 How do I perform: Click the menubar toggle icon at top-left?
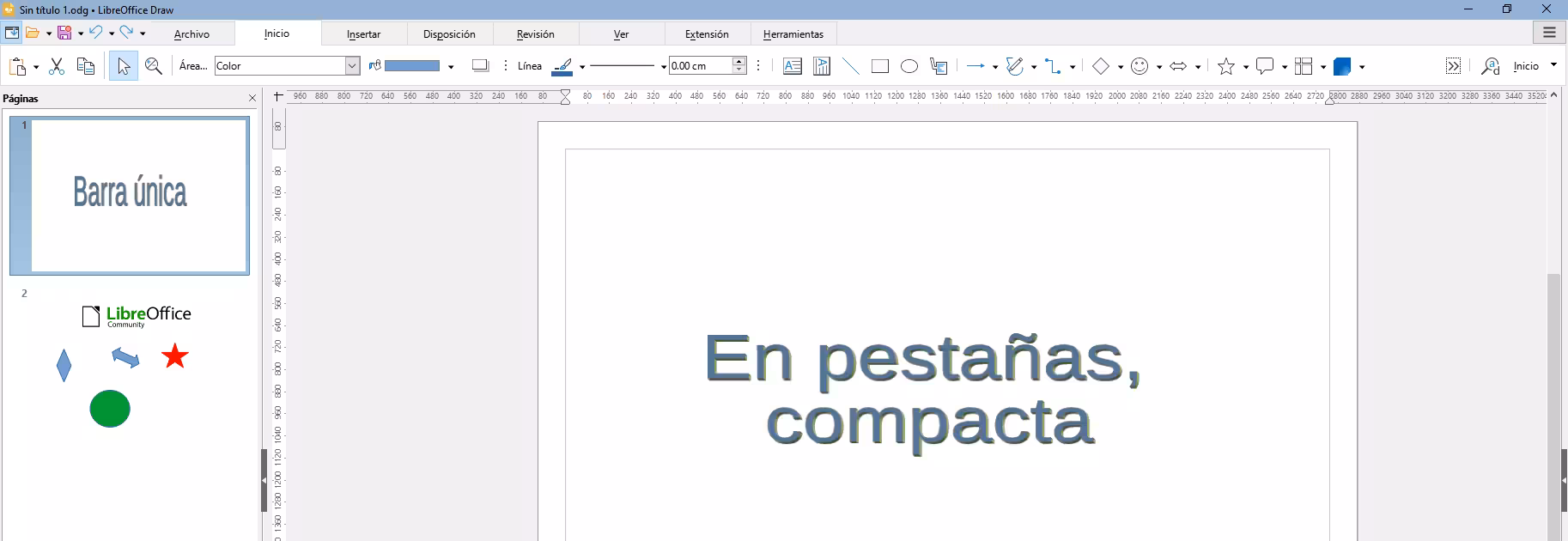(x=12, y=33)
